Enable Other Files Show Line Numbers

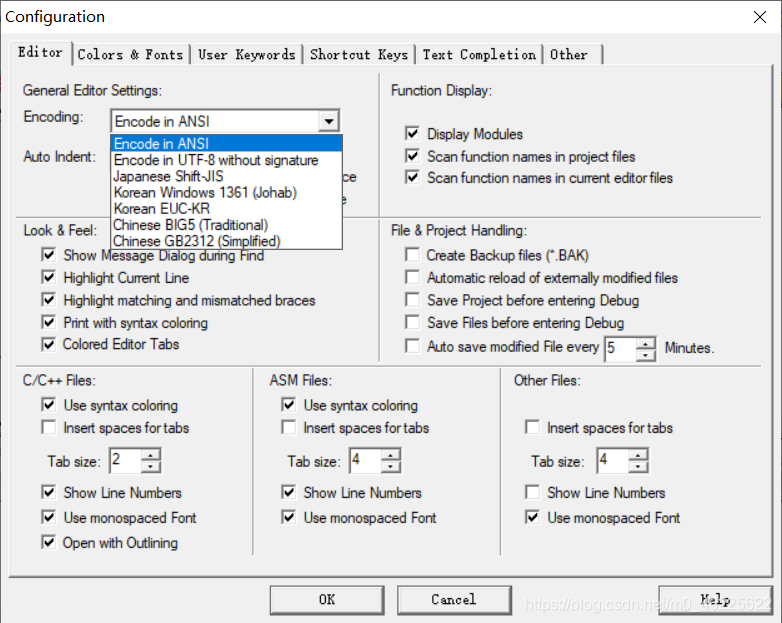click(x=532, y=493)
